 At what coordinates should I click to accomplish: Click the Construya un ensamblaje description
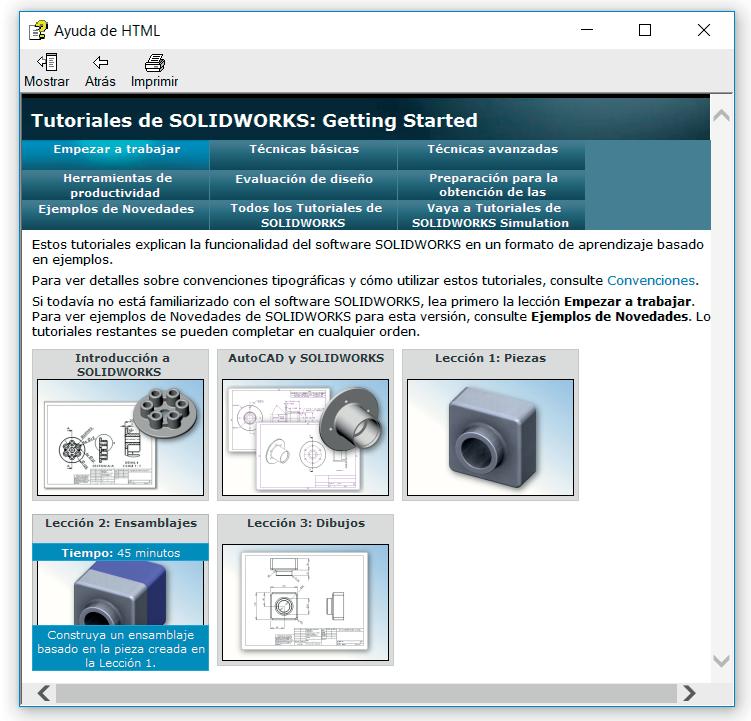pyautogui.click(x=121, y=649)
